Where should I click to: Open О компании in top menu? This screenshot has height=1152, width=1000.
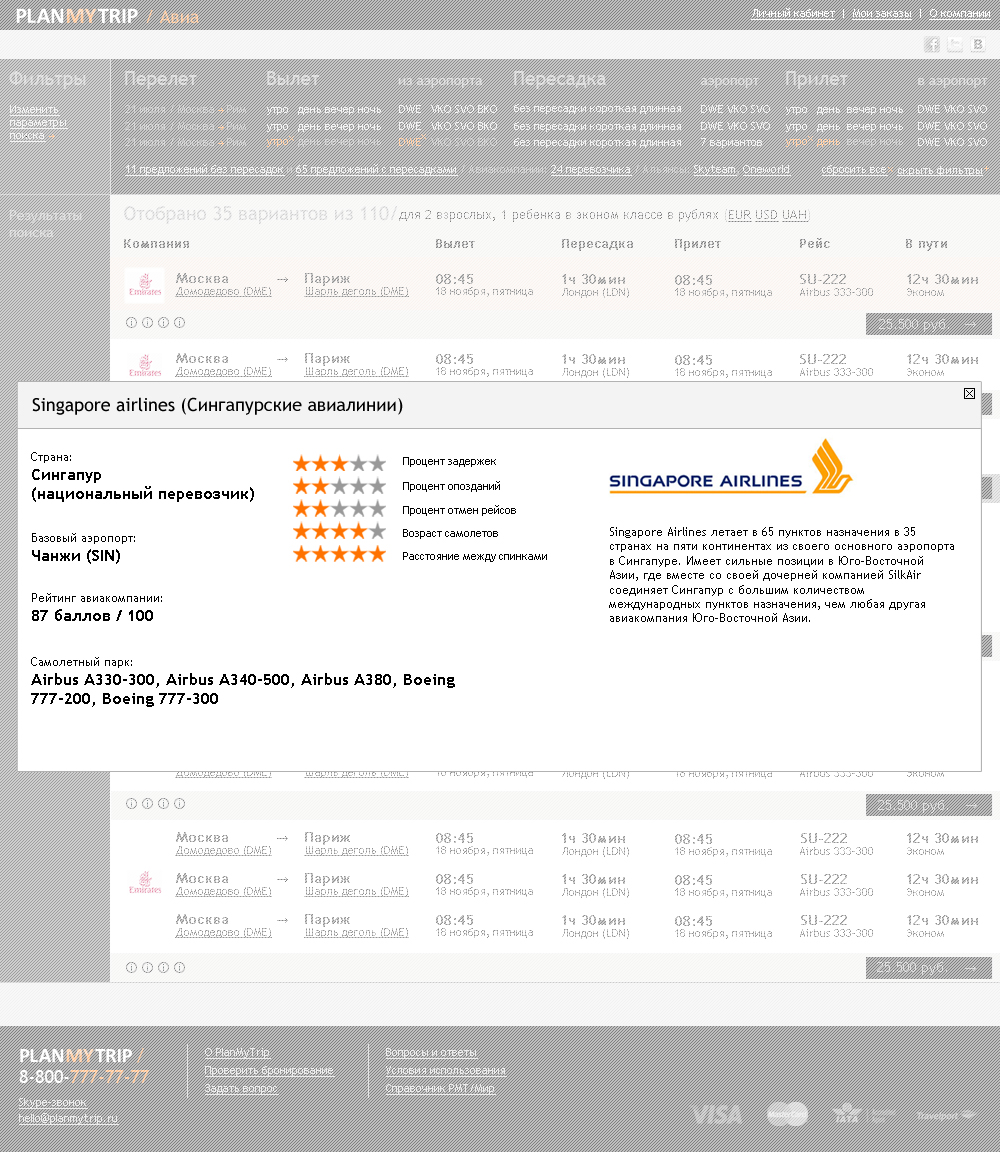(960, 13)
